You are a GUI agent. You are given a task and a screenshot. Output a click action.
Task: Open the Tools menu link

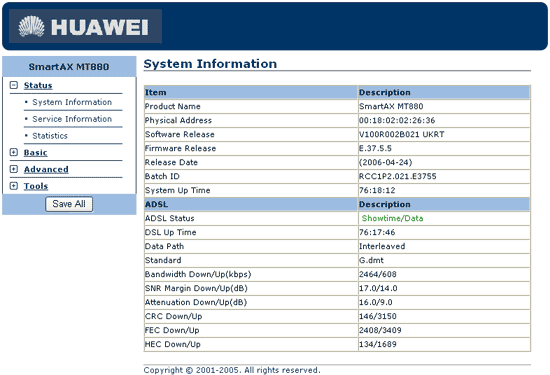click(x=36, y=186)
